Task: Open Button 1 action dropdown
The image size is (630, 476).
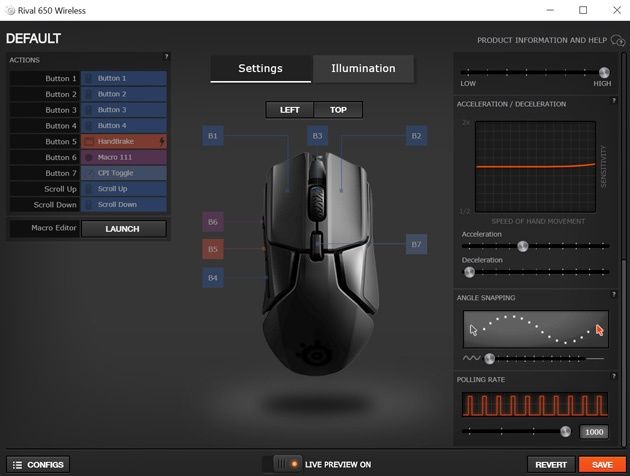Action: (124, 78)
